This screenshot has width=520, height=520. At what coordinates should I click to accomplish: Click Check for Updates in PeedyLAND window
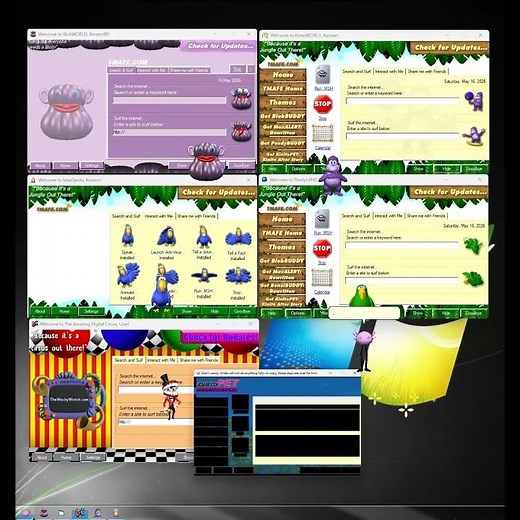click(450, 192)
